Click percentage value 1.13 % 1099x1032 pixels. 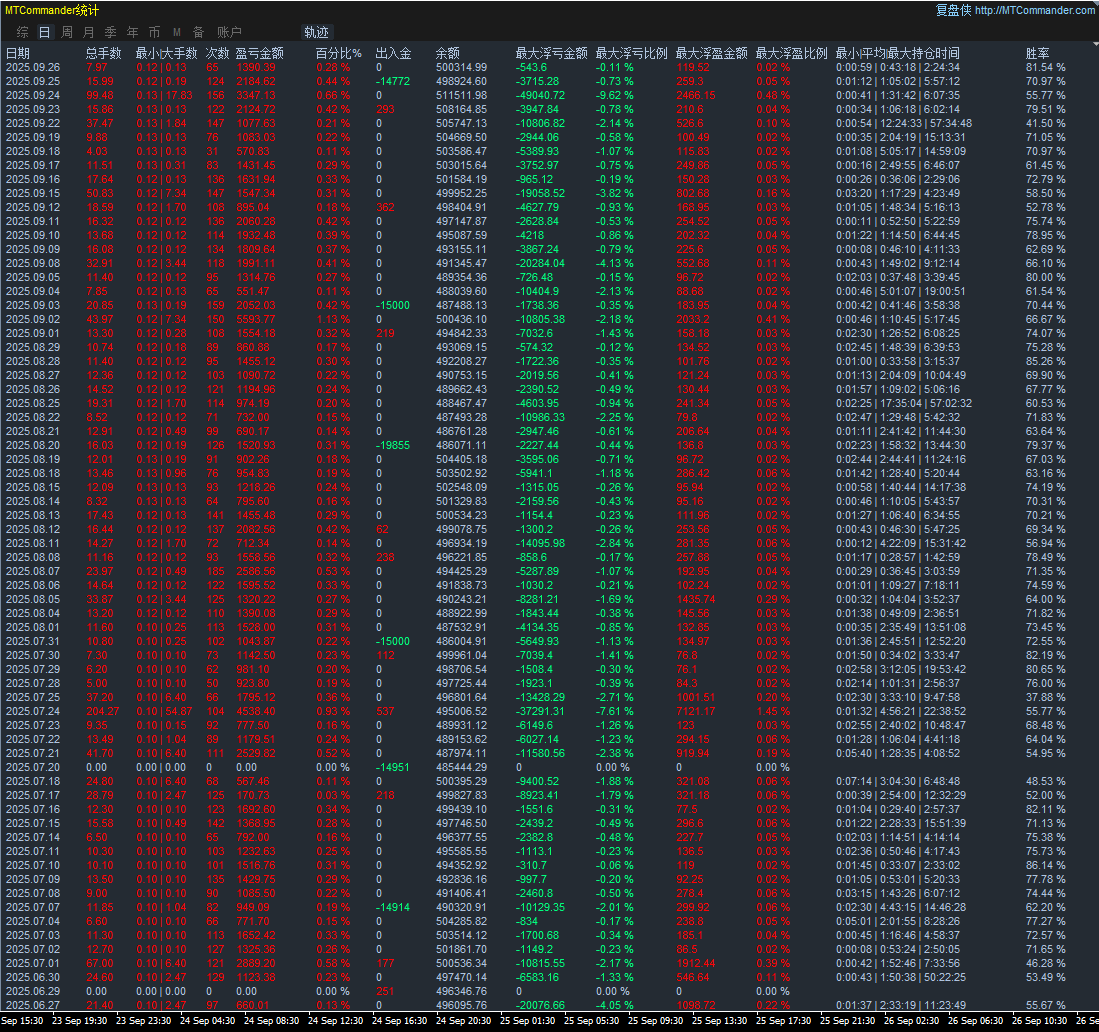333,319
